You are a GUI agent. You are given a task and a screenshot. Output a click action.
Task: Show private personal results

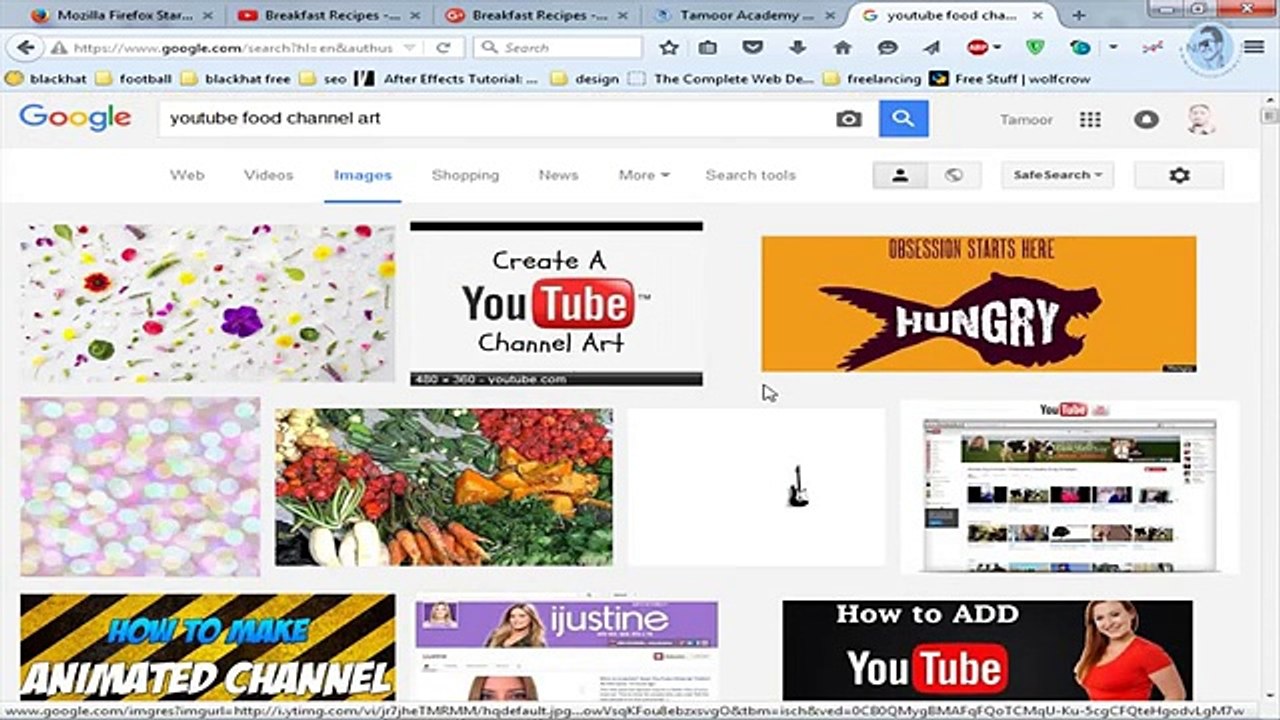click(900, 175)
